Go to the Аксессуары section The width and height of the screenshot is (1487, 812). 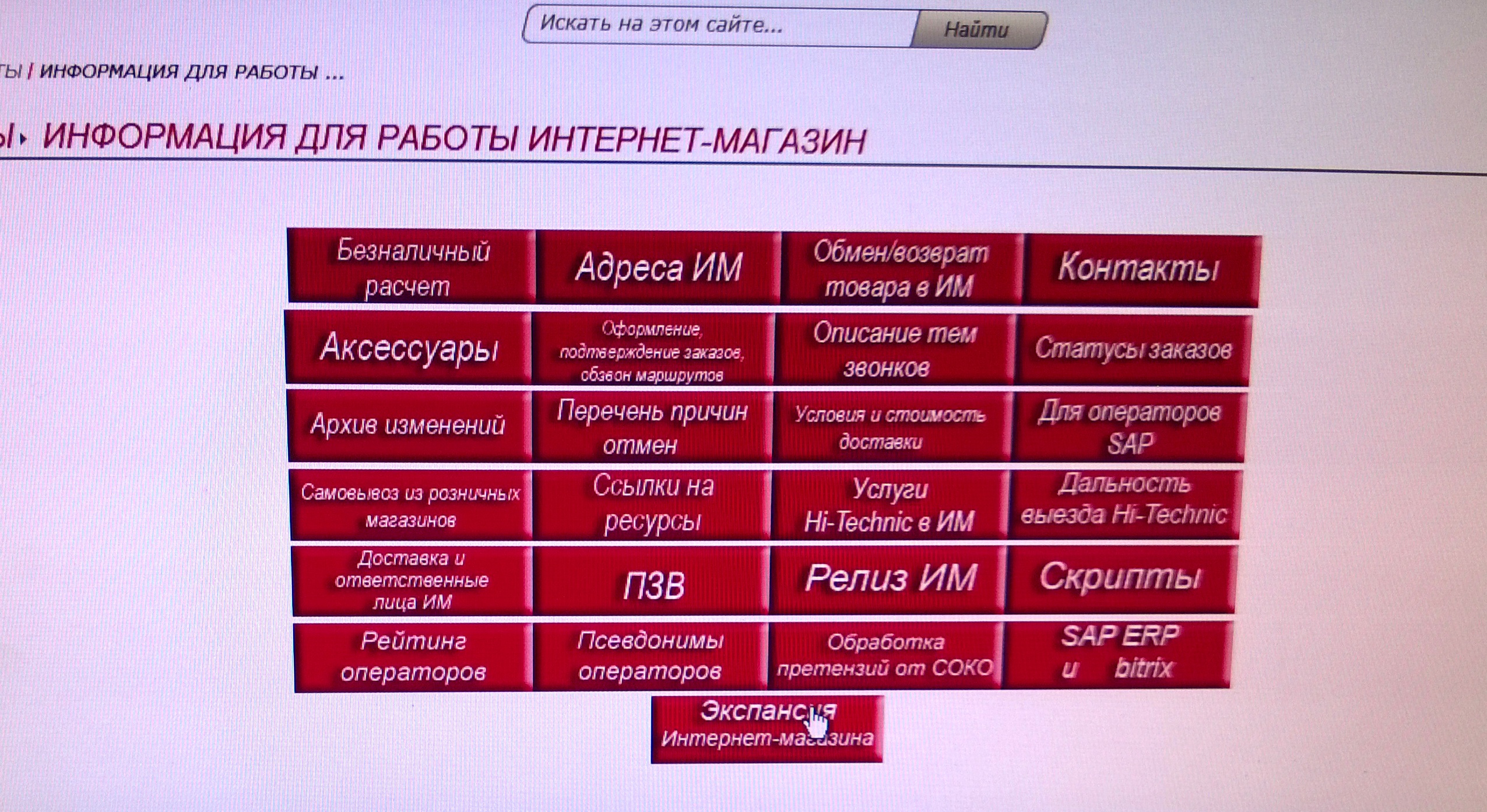[x=409, y=348]
